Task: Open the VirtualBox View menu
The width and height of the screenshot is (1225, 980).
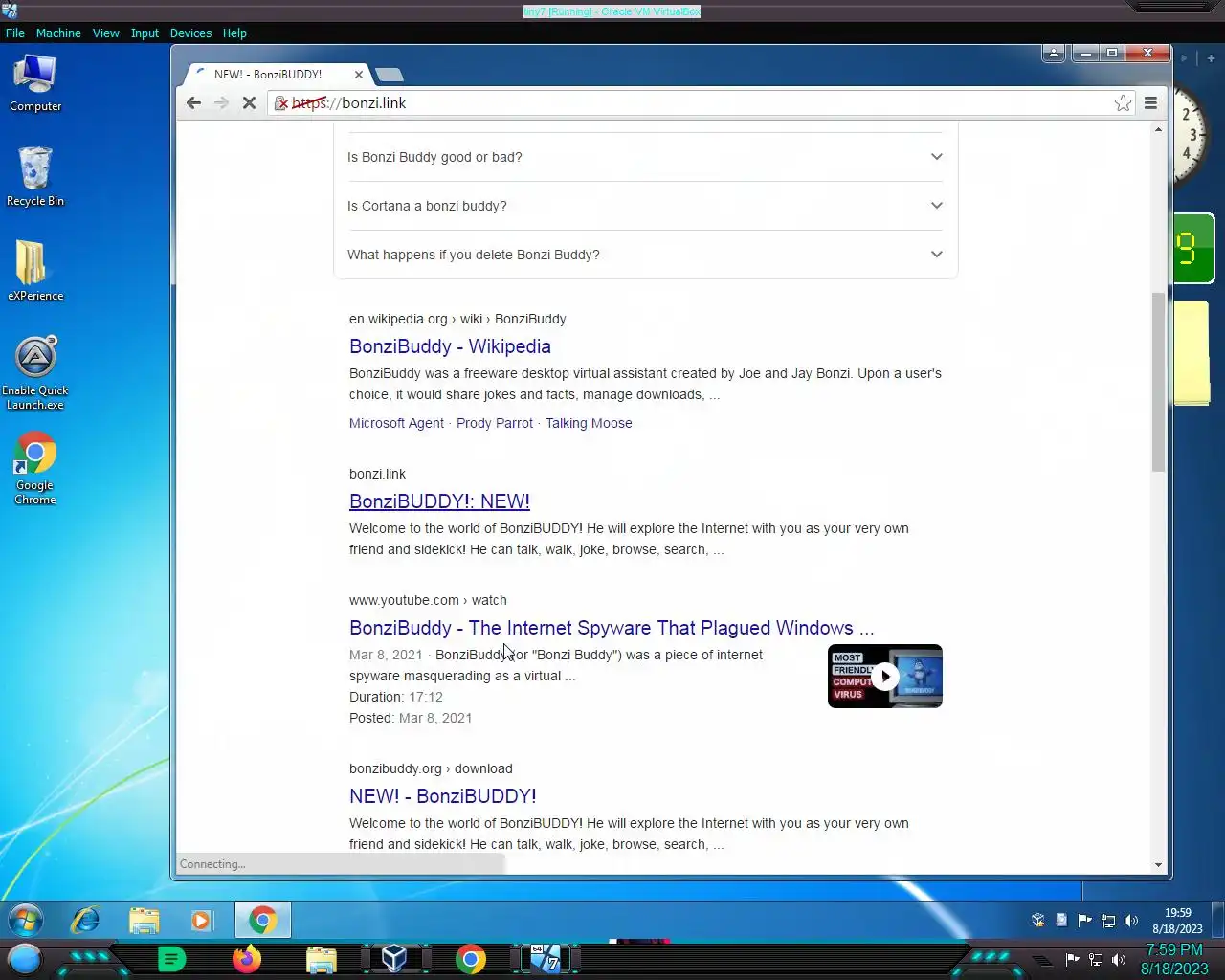Action: [x=105, y=33]
